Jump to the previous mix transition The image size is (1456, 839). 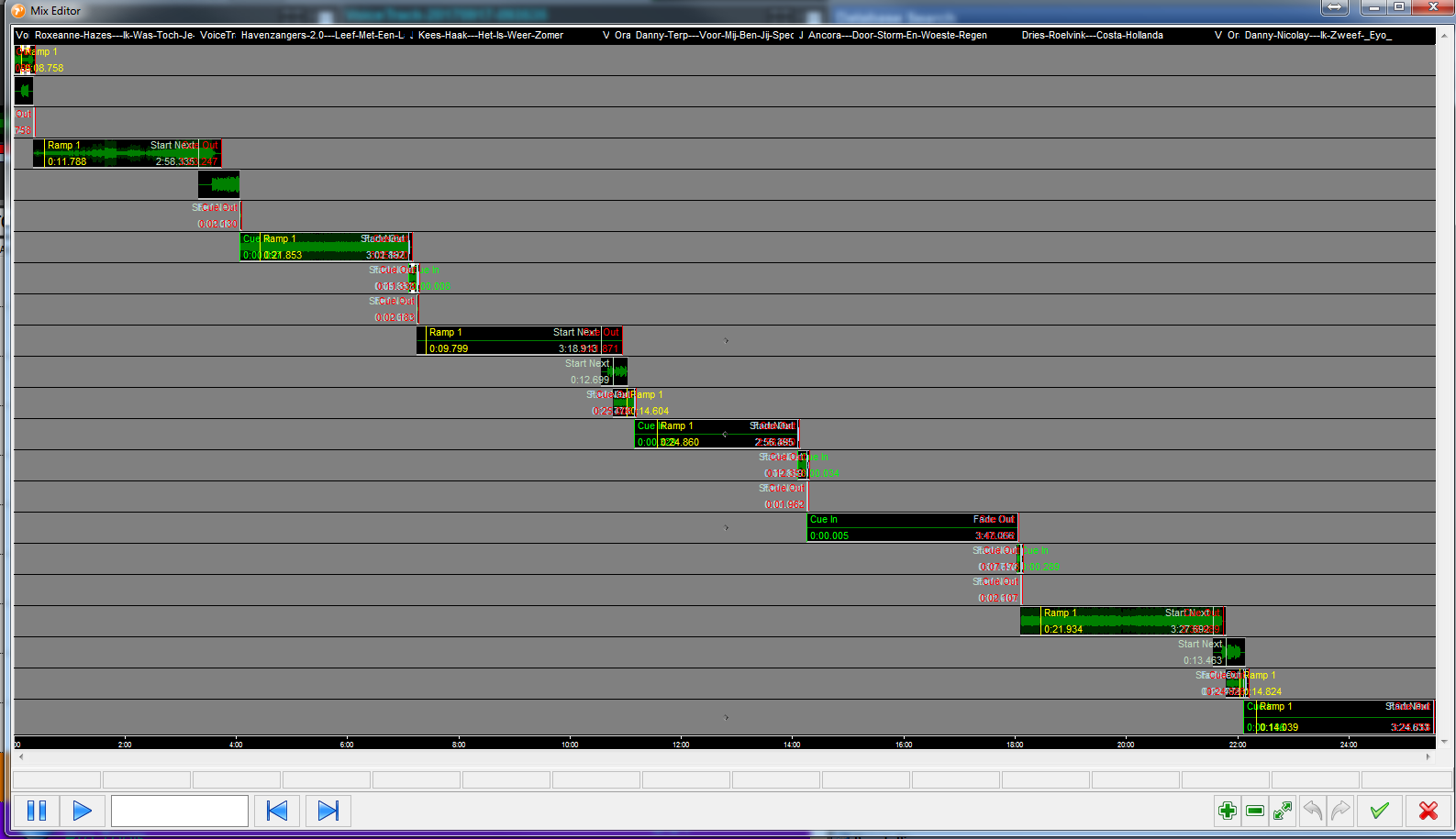277,811
